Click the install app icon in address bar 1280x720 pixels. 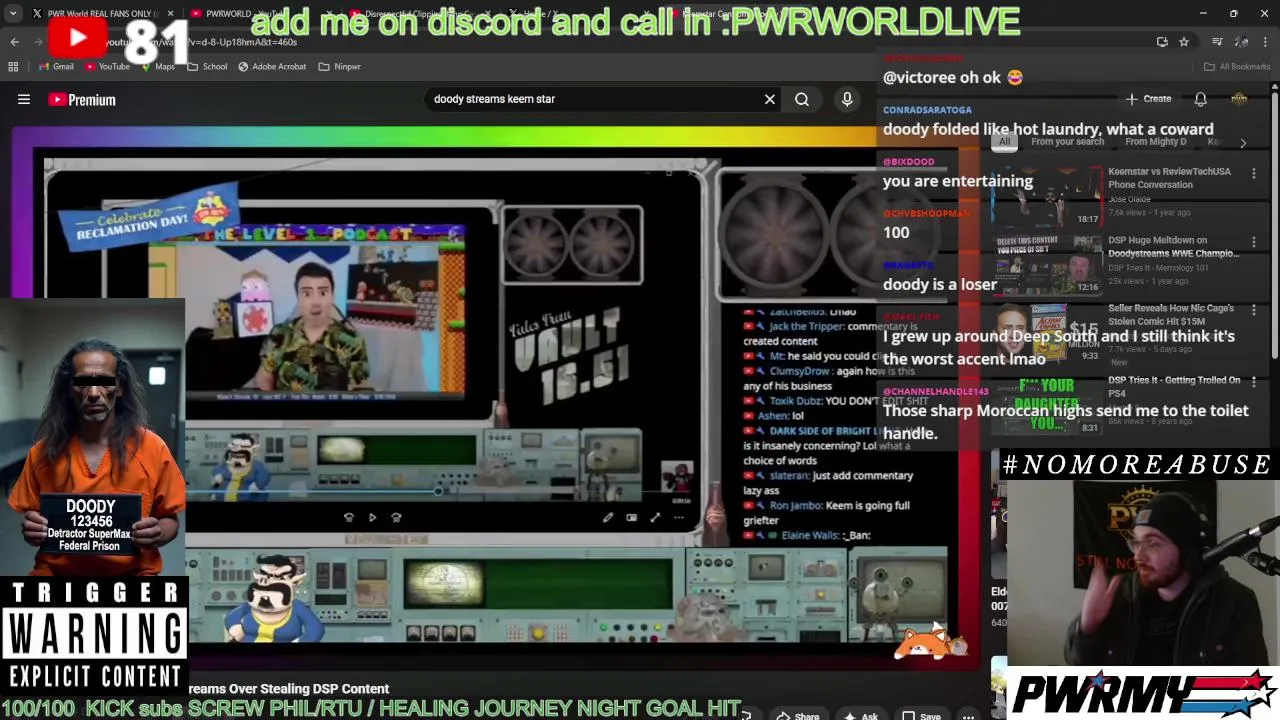click(1162, 42)
